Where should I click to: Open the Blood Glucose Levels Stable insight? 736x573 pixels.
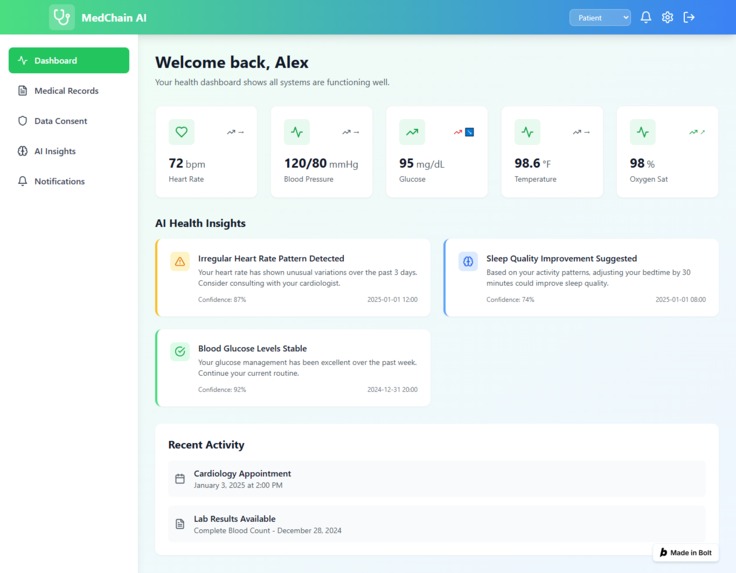293,367
